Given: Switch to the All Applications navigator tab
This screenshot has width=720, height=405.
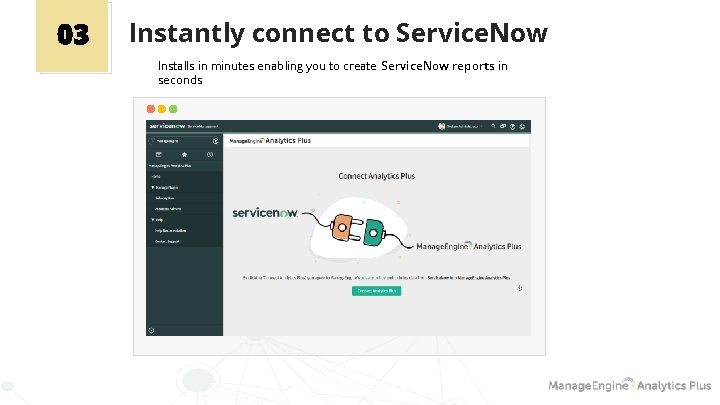Looking at the screenshot, I should point(159,155).
